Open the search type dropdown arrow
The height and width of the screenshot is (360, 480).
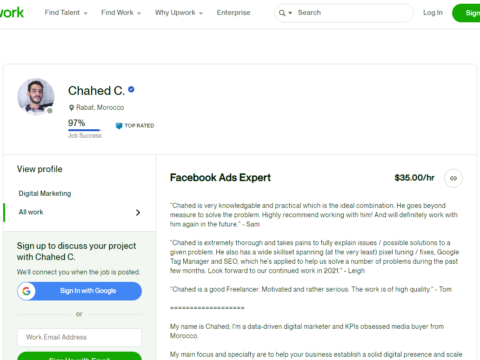pyautogui.click(x=290, y=13)
